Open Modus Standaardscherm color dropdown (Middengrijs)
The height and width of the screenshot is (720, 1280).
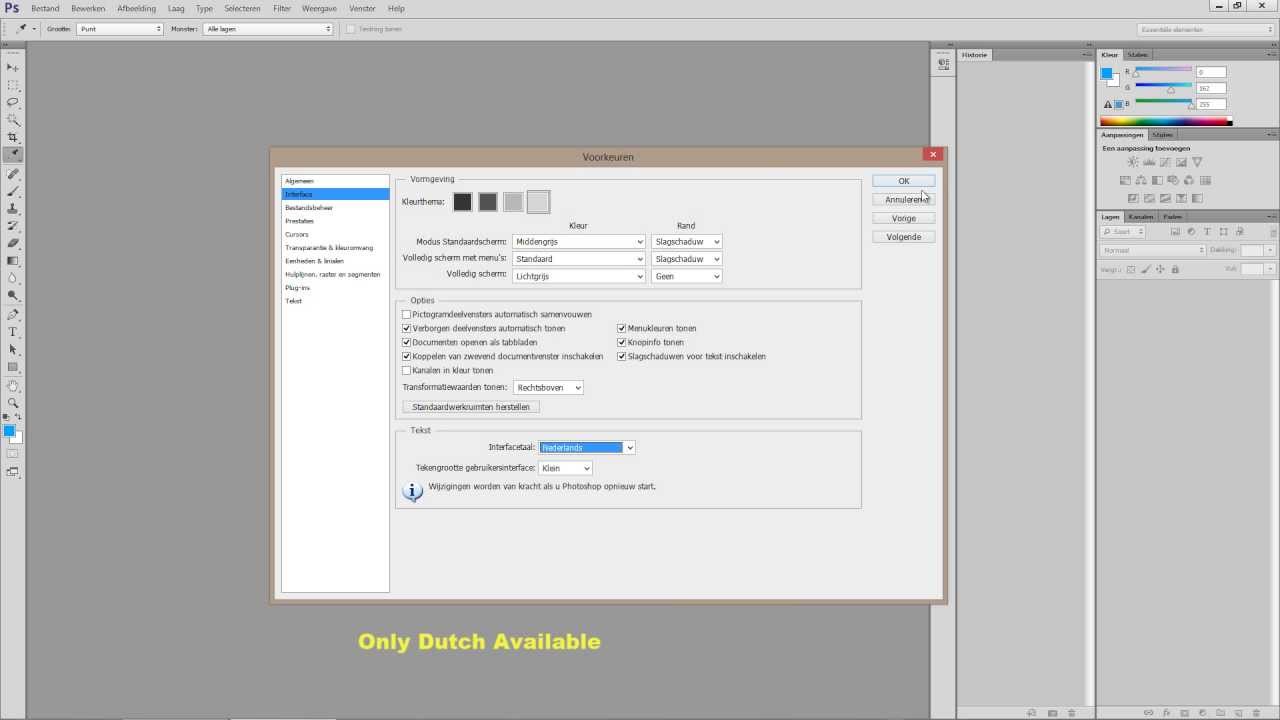578,242
